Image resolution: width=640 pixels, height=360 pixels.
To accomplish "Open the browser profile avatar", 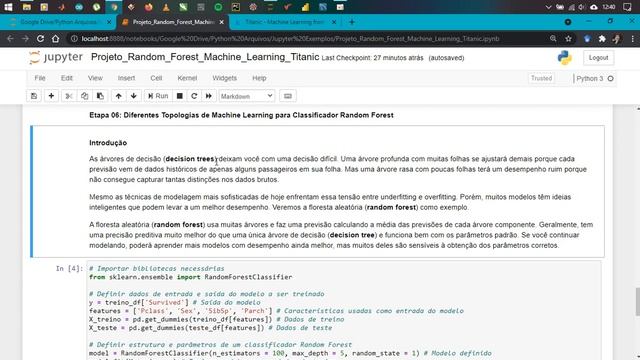I will point(617,39).
